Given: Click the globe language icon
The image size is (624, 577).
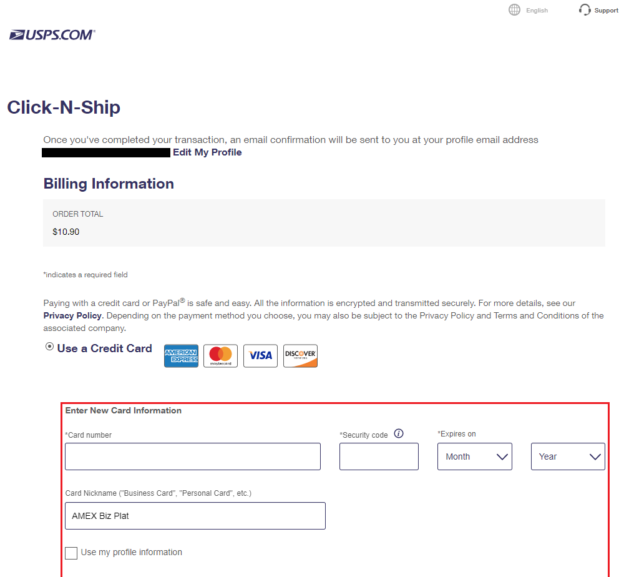Looking at the screenshot, I should (x=514, y=10).
